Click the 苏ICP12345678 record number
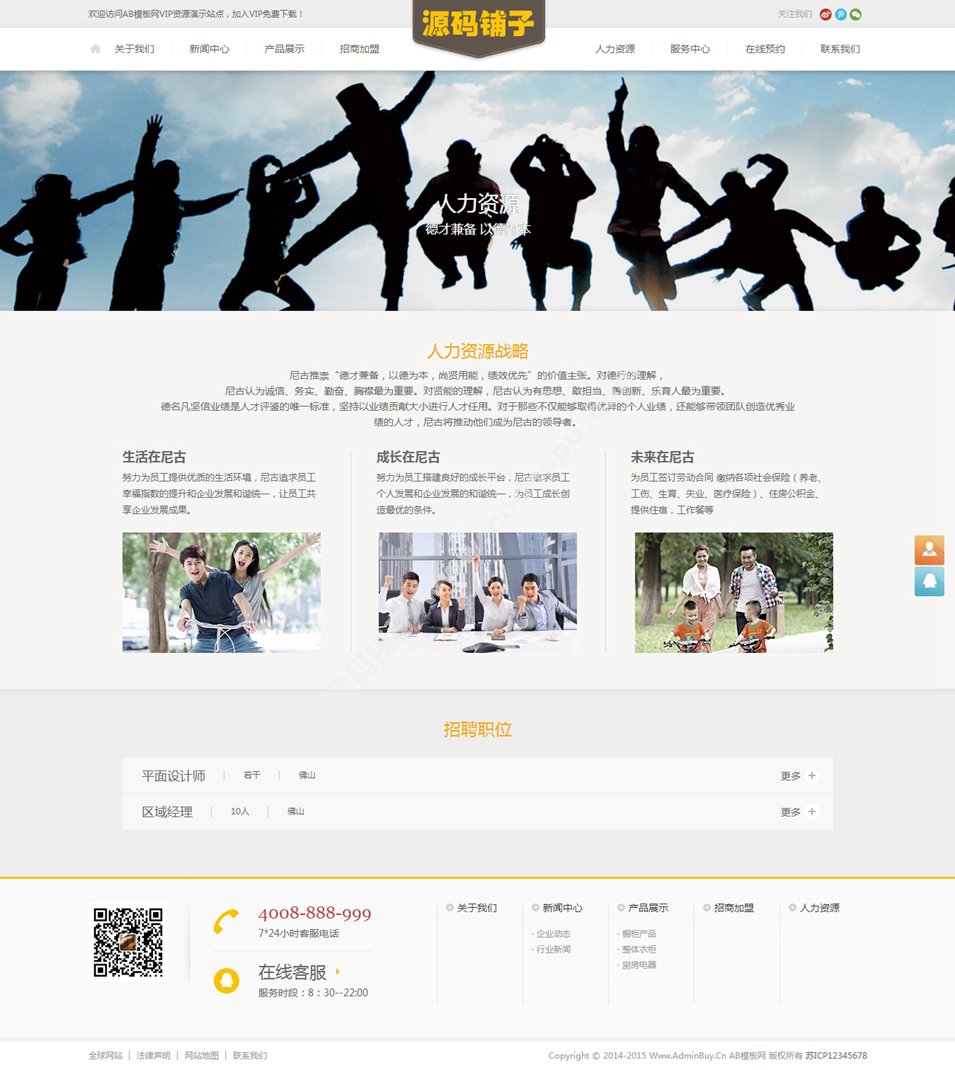This screenshot has height=1070, width=955. coord(836,1056)
